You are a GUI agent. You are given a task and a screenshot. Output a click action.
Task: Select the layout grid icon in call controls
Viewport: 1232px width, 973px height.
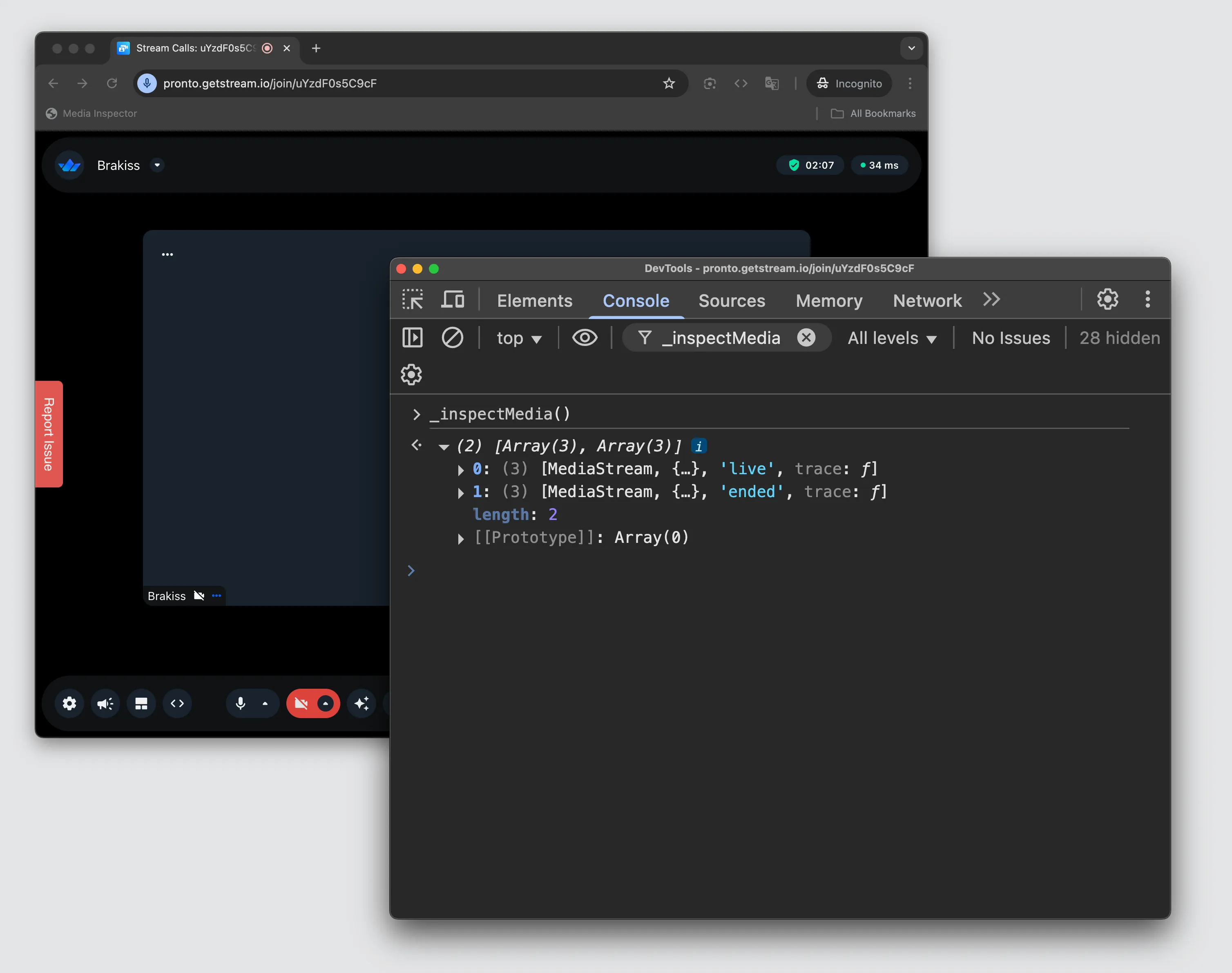pyautogui.click(x=141, y=703)
